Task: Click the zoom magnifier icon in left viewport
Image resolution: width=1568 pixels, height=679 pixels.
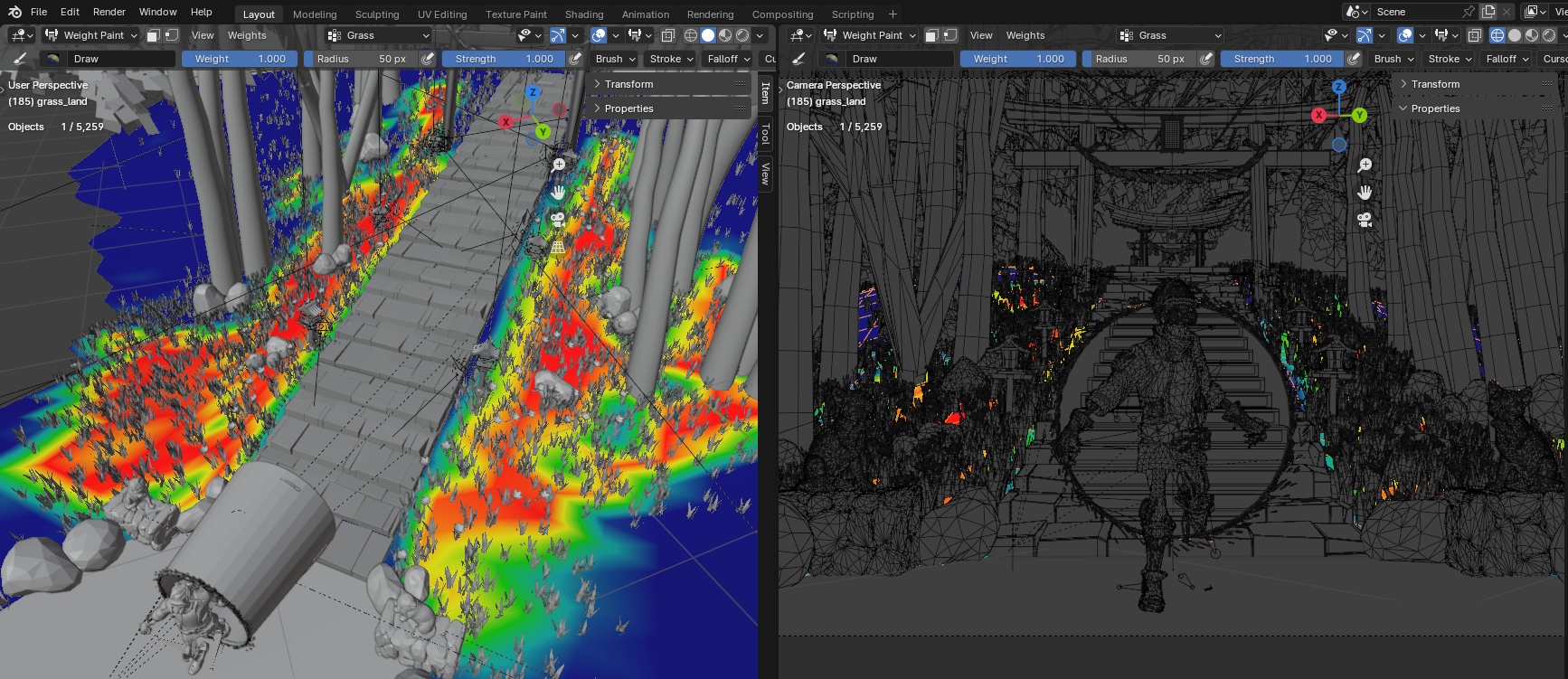Action: point(558,165)
